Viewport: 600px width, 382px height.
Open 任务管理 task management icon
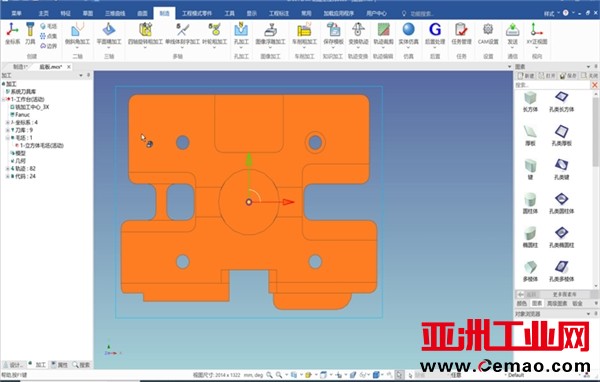461,33
